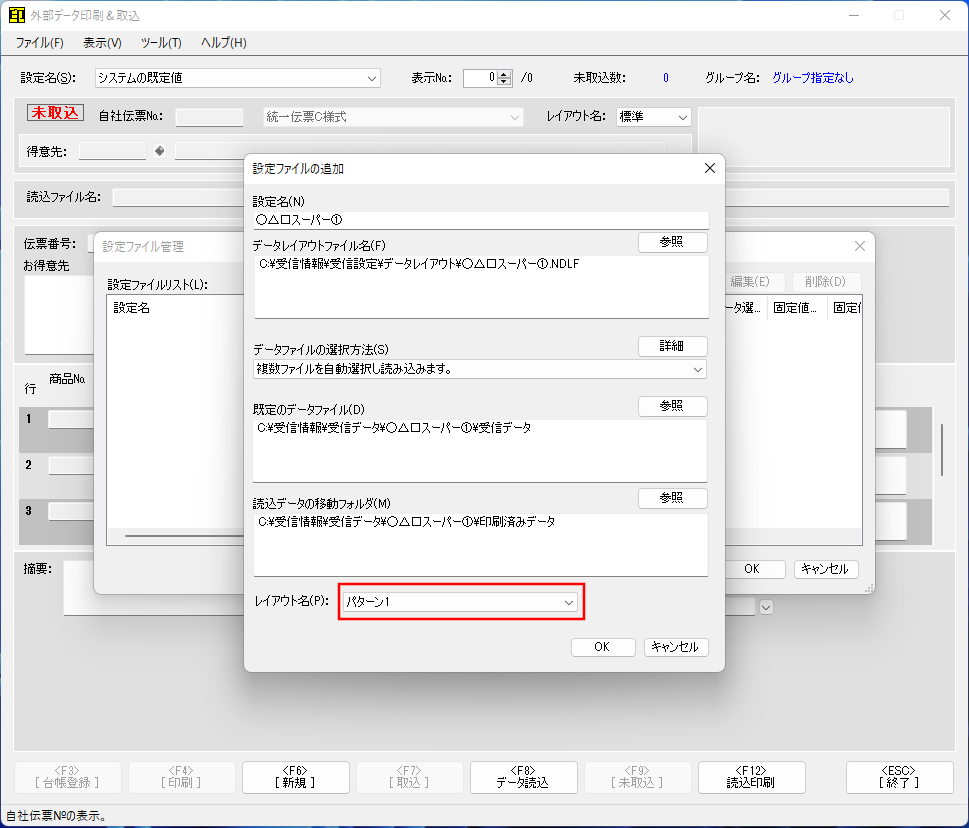Click the 参照 button for 既定のデータファイル
This screenshot has height=828, width=969.
[672, 406]
